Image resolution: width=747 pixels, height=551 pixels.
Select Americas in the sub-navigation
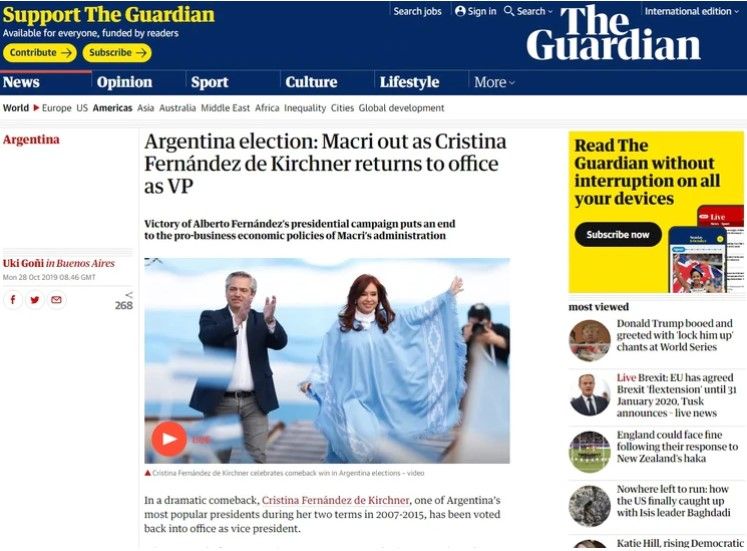point(112,108)
